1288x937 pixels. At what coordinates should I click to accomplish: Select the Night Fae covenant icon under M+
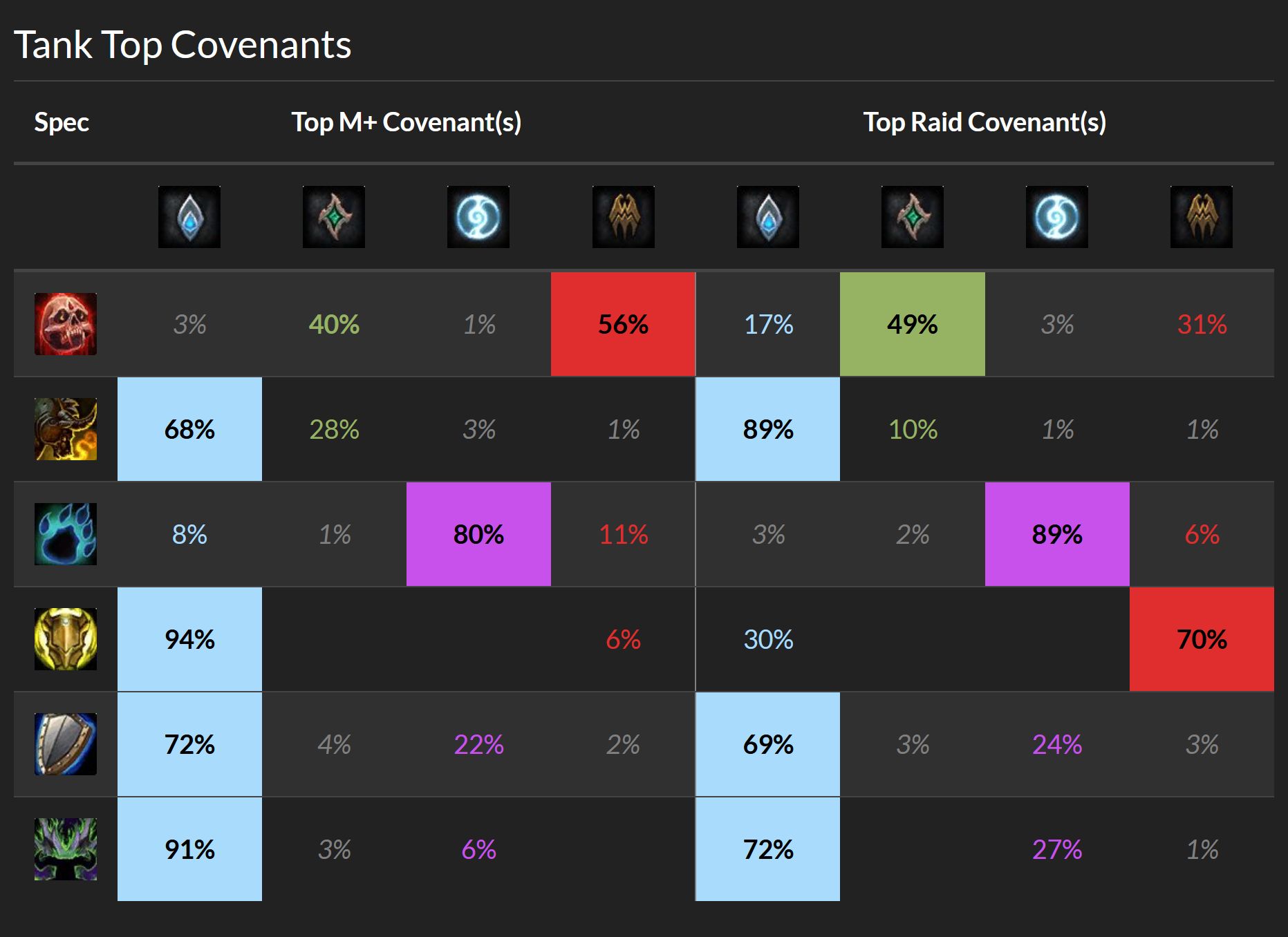[478, 217]
